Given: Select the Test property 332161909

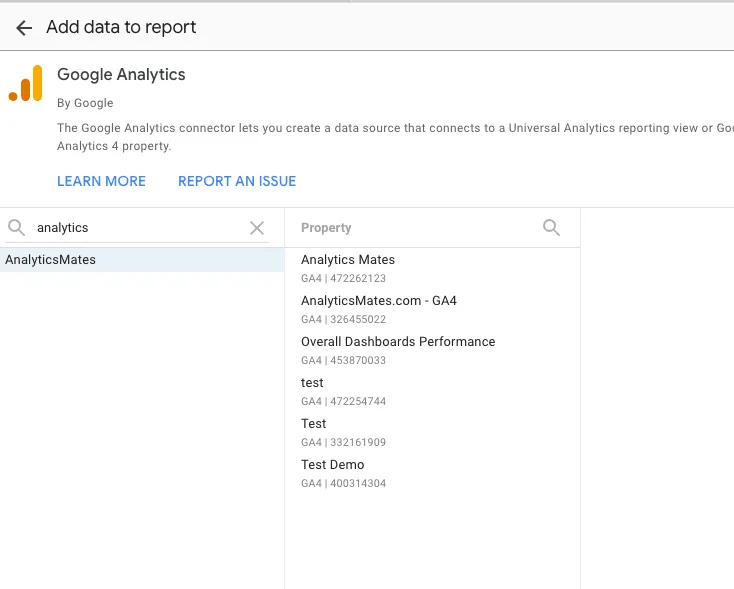Looking at the screenshot, I should point(432,433).
